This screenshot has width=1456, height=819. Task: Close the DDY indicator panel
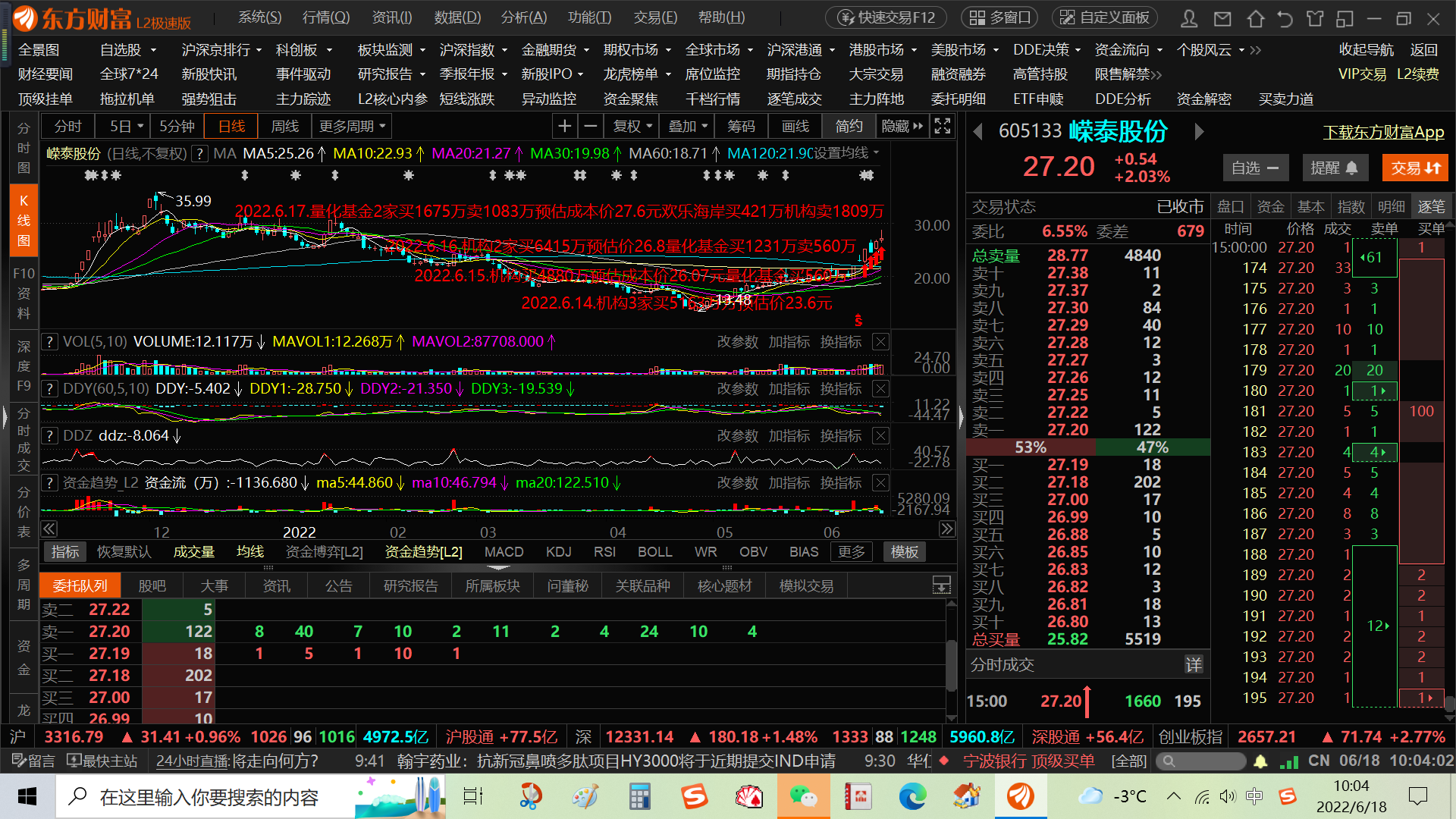pos(880,389)
